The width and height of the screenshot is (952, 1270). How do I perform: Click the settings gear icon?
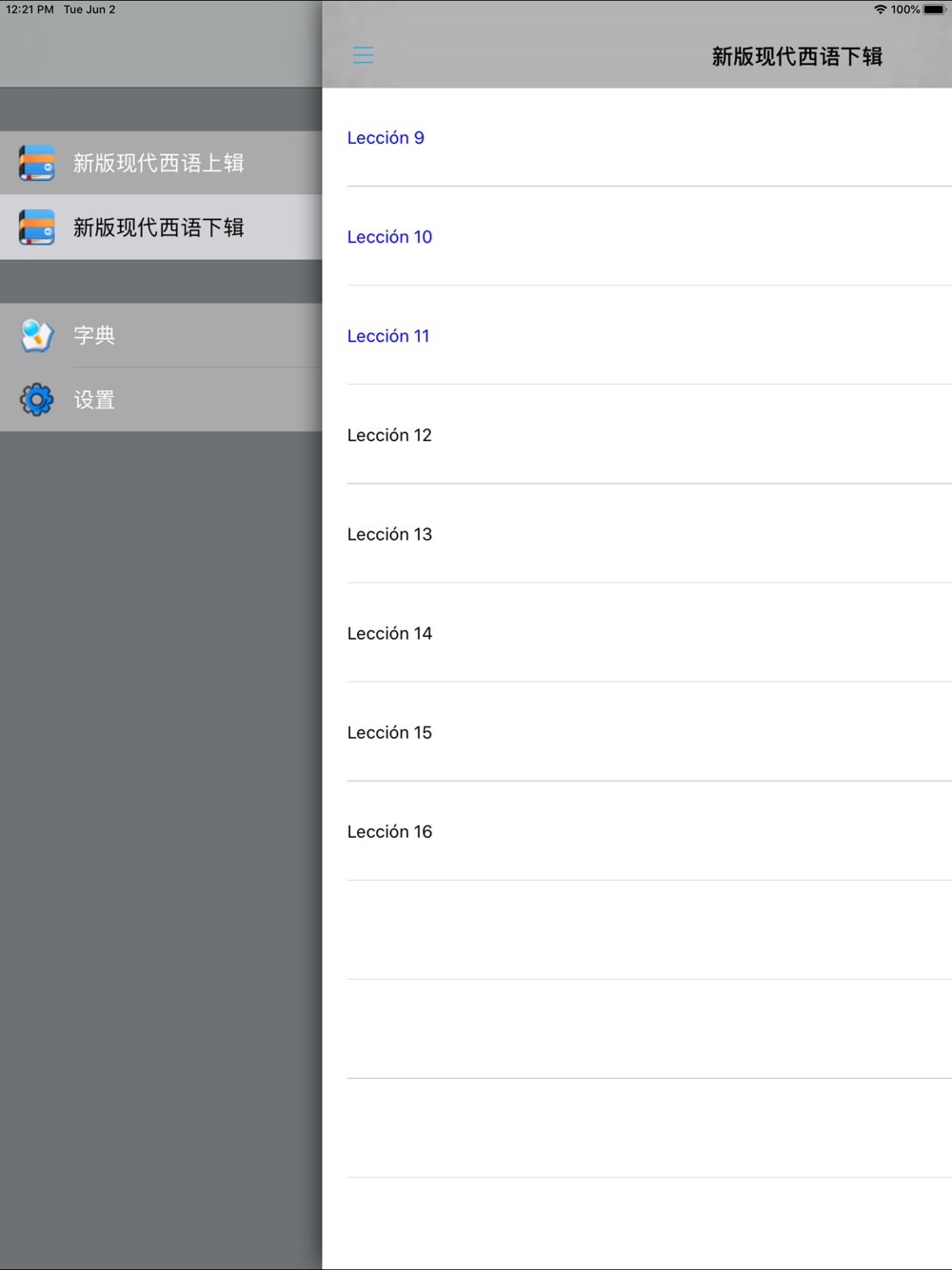click(37, 400)
